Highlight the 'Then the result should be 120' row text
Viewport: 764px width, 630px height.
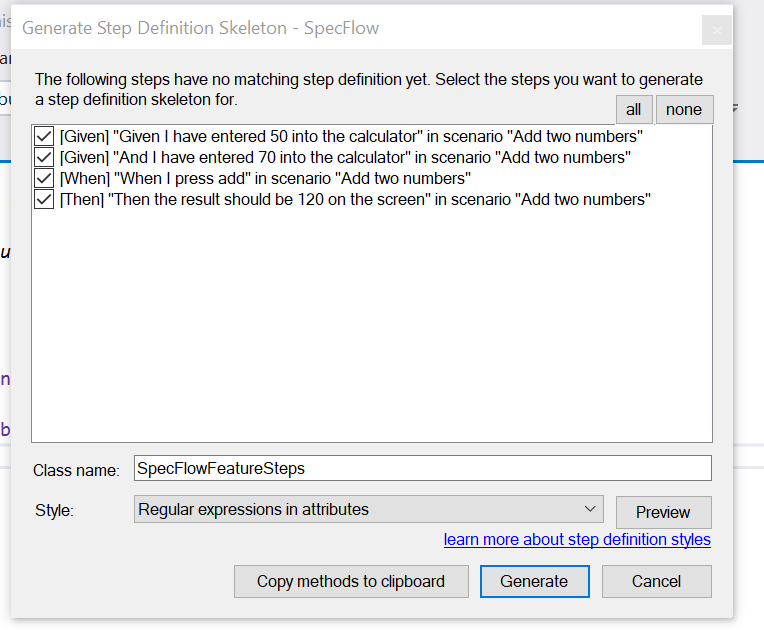coord(355,199)
